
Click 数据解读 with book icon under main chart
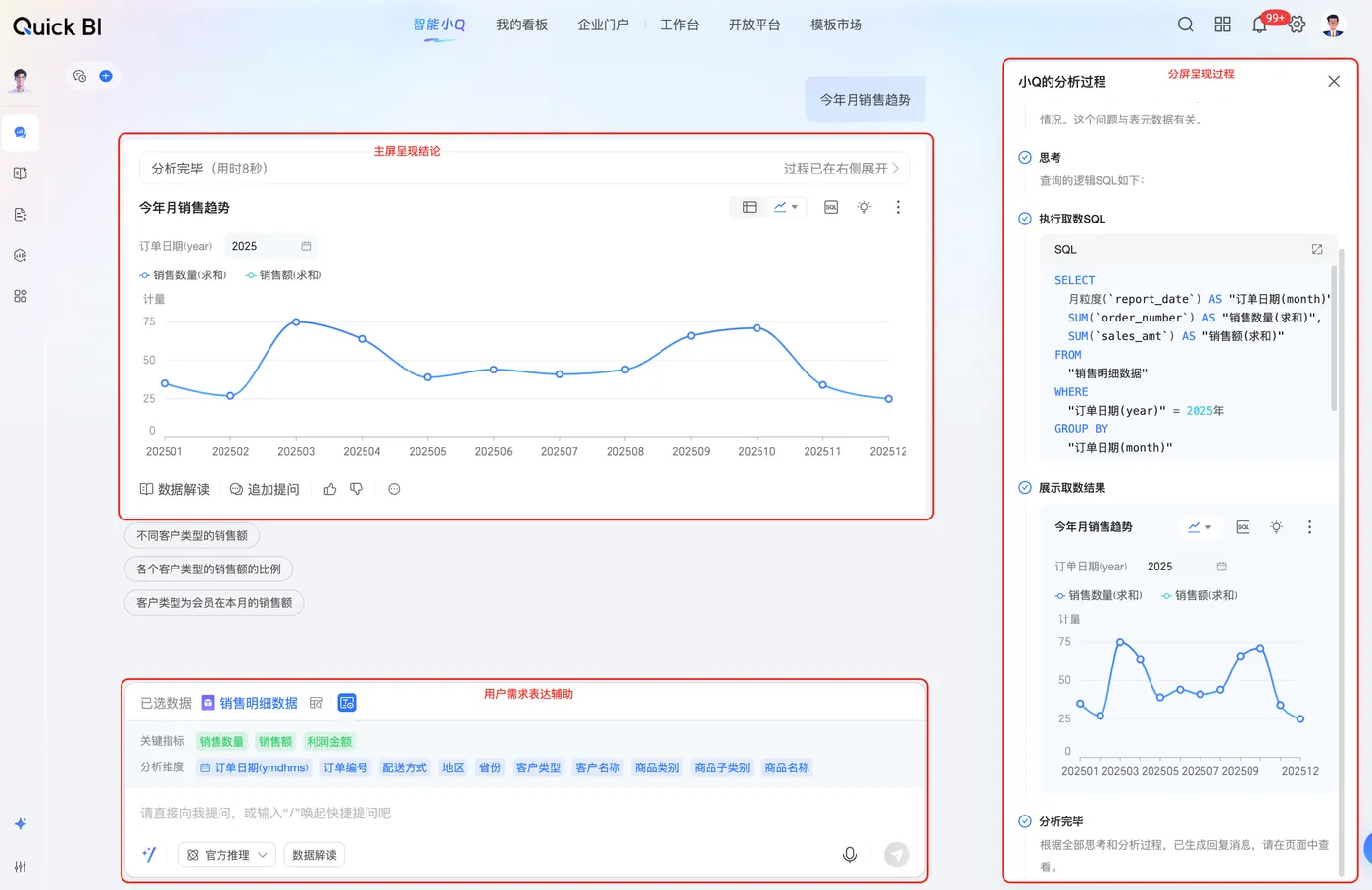(x=174, y=489)
